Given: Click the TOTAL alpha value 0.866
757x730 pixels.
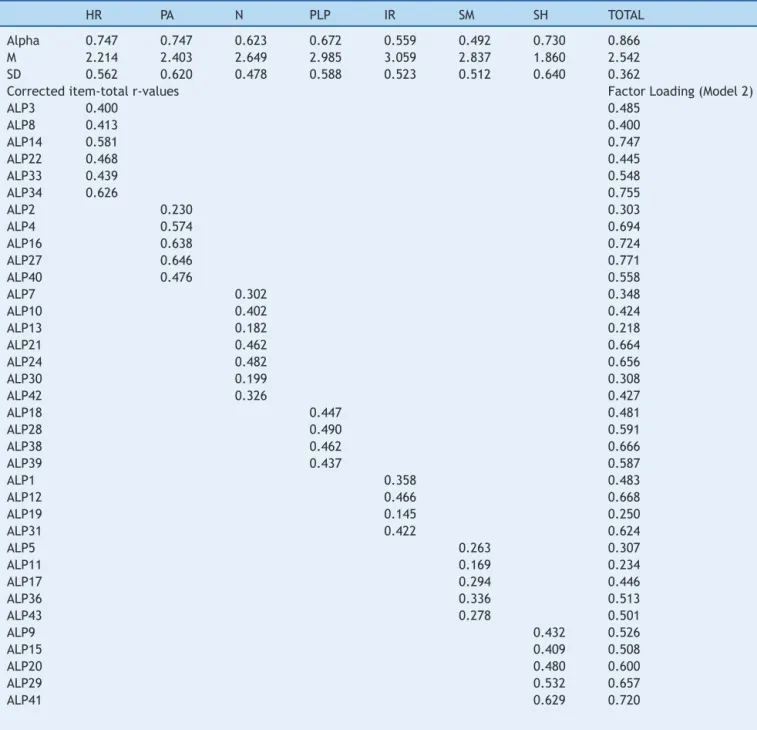Looking at the screenshot, I should coord(624,41).
